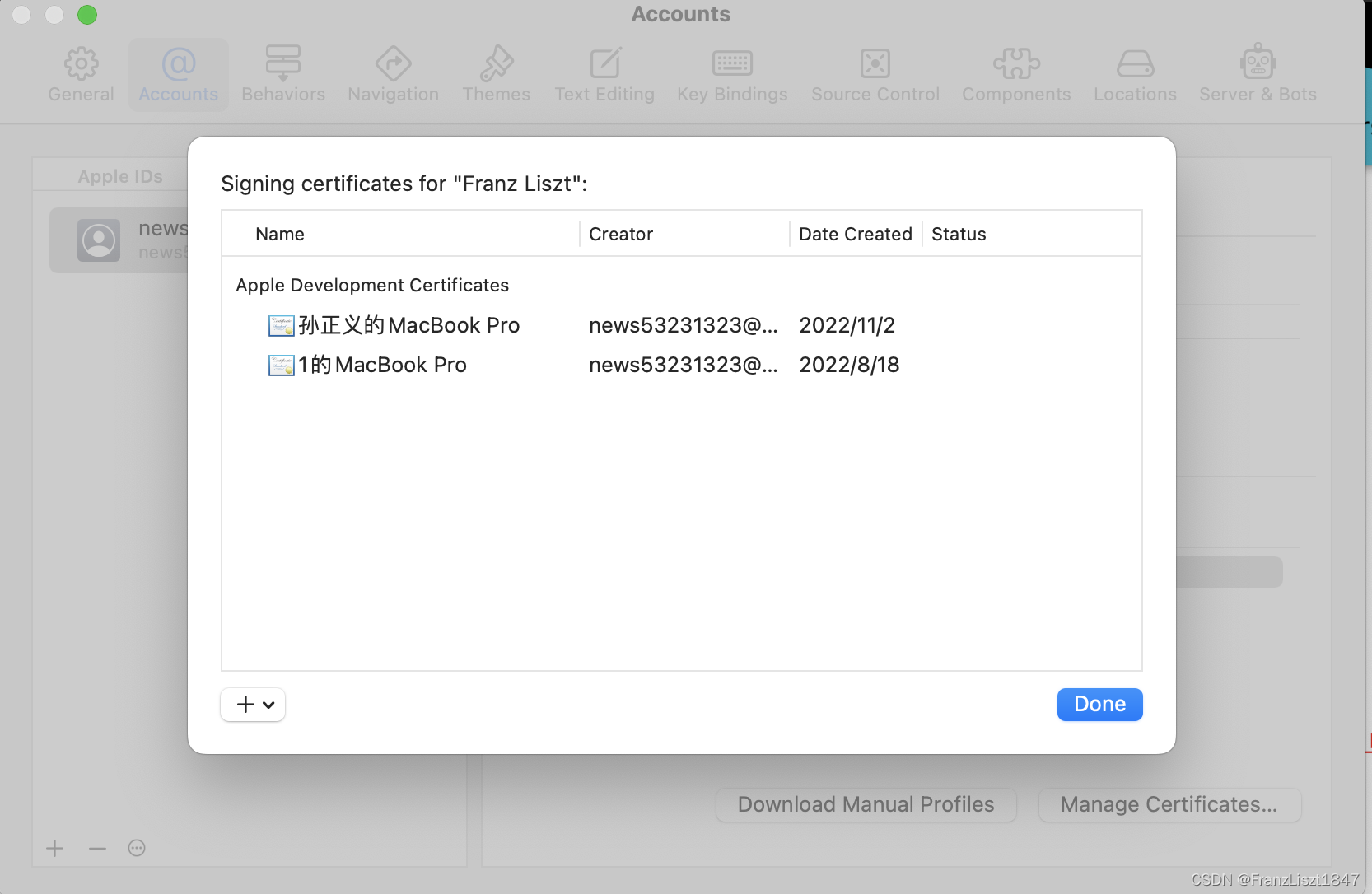Click creator email in 1的MacBook Pro row
The image size is (1372, 894).
click(683, 365)
